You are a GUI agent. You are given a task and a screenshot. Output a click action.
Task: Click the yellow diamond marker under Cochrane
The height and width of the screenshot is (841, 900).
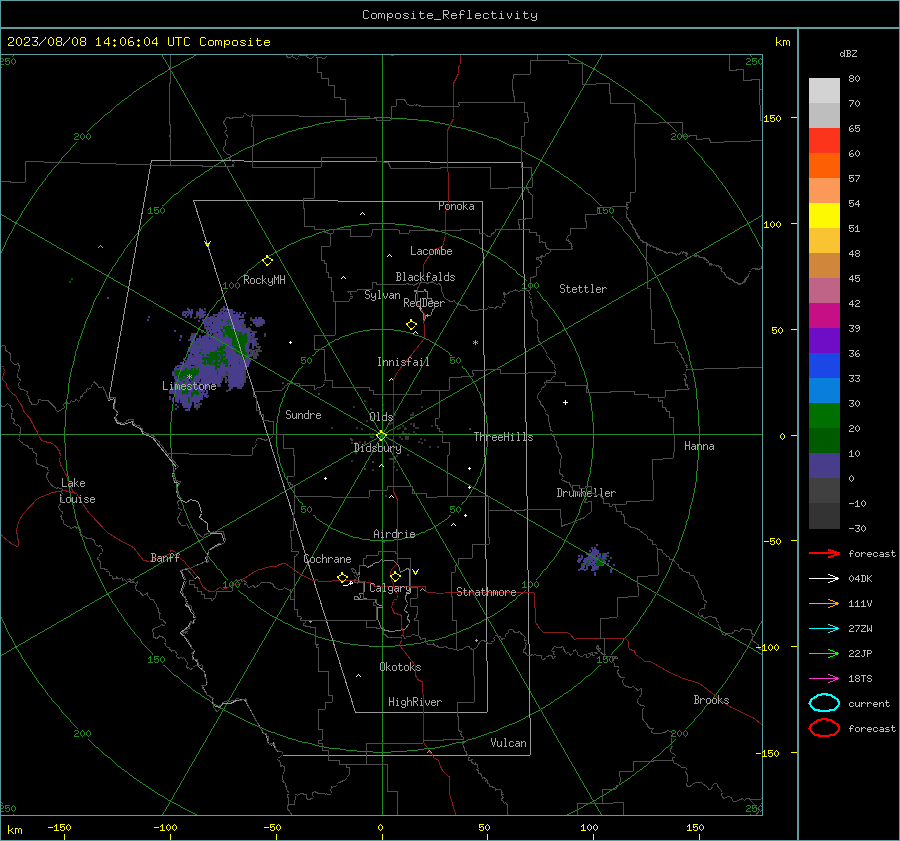pos(342,578)
